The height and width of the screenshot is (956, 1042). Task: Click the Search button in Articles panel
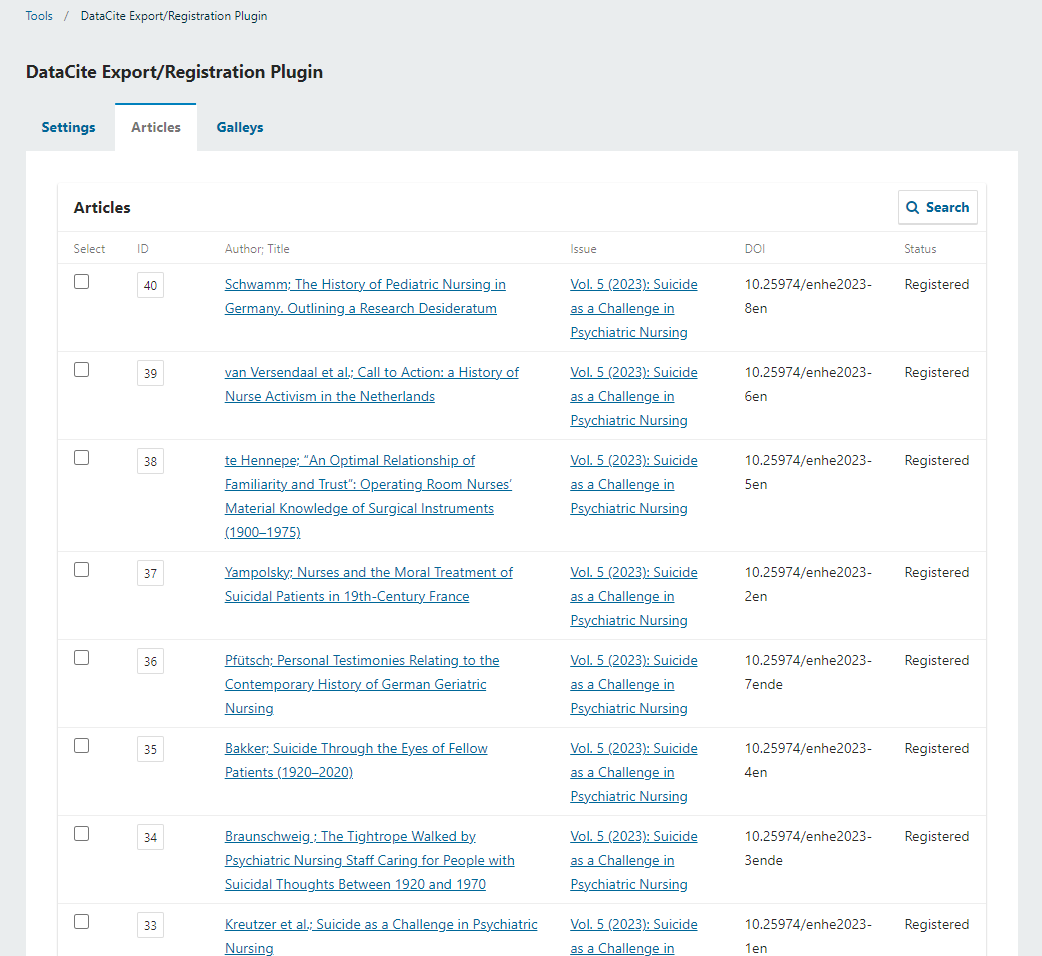(x=937, y=207)
